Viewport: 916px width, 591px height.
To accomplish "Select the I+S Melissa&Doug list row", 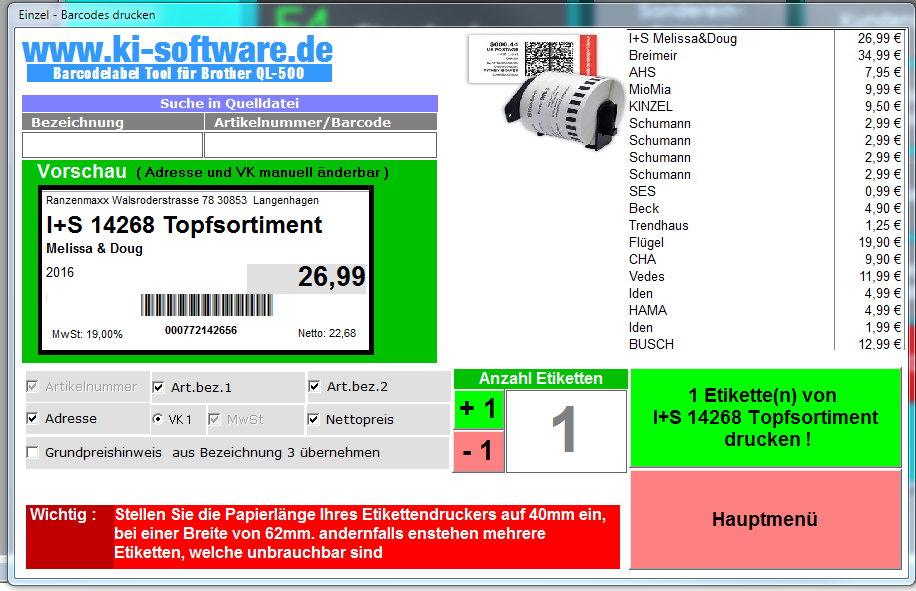I will 765,39.
